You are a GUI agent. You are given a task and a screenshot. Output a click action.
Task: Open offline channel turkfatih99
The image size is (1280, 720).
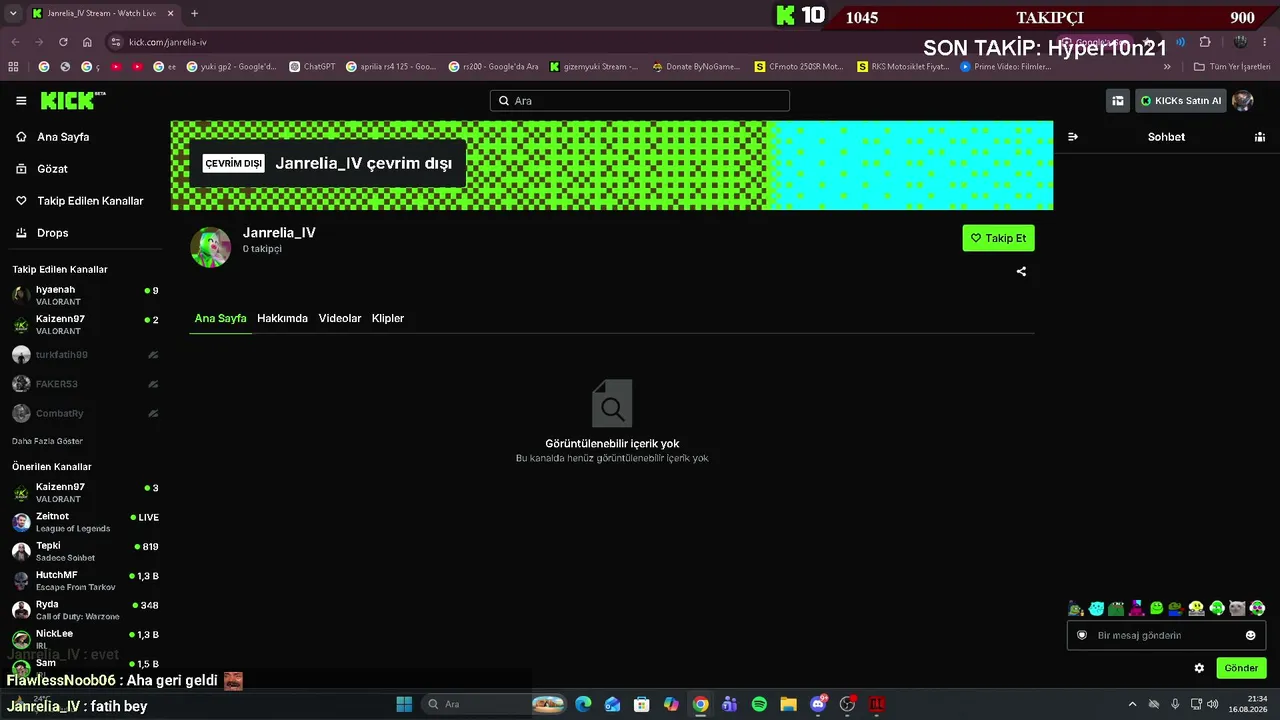(x=85, y=355)
